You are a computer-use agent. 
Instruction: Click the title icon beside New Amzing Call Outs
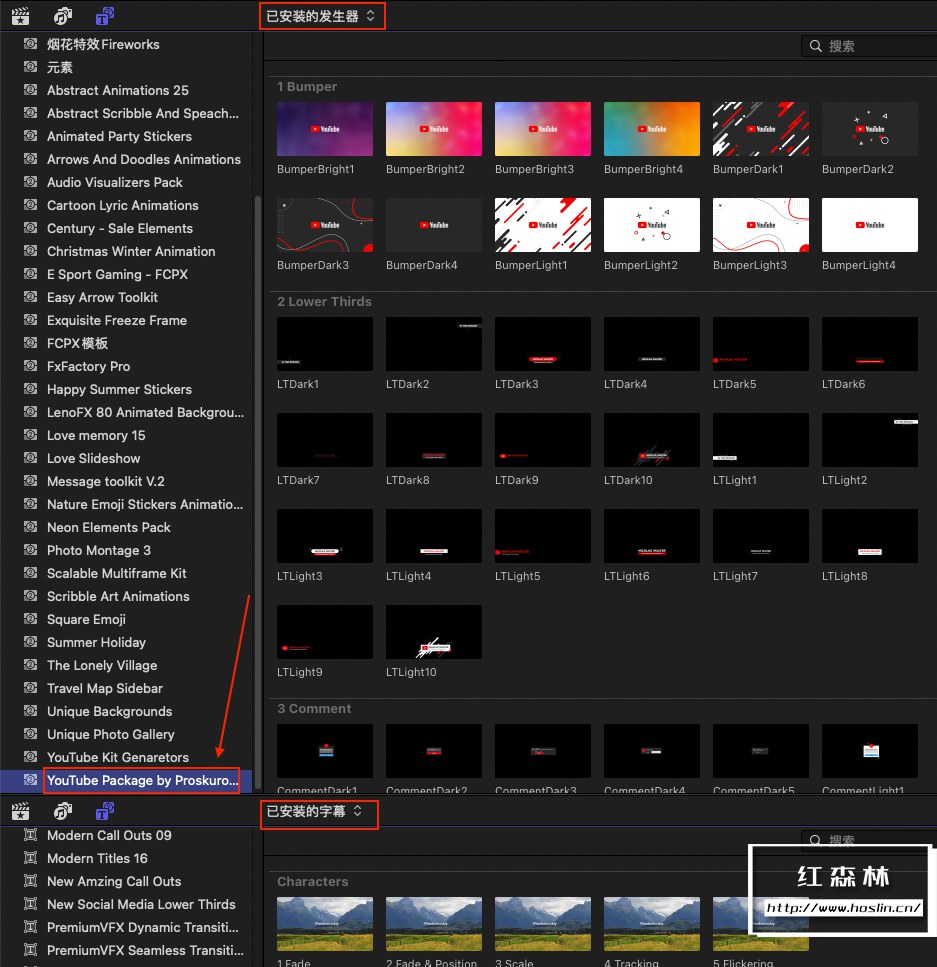click(30, 881)
